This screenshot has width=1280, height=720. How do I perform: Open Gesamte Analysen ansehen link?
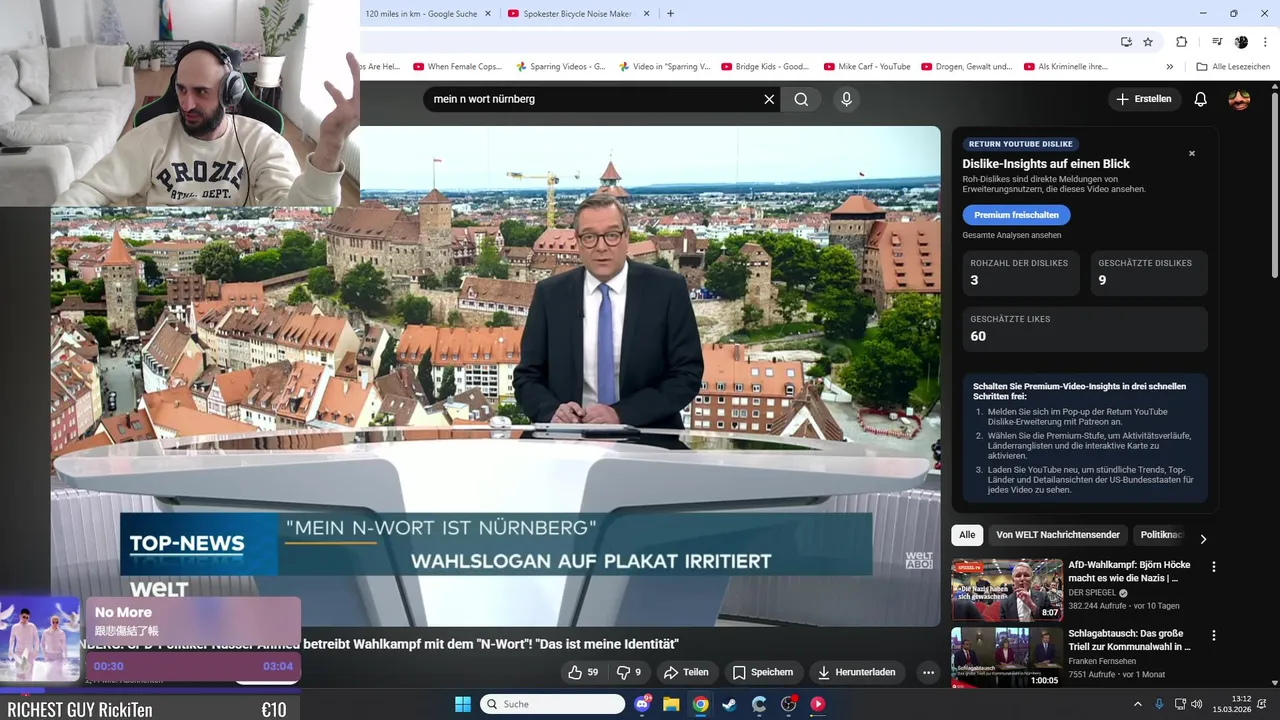(1011, 235)
